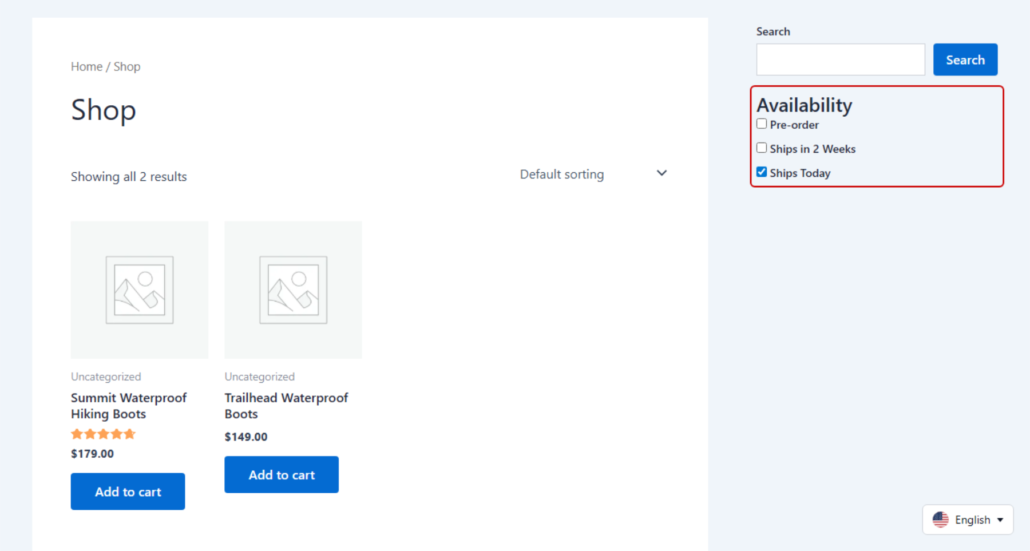Click the star rating under Summit boots
Viewport: 1030px width, 551px height.
point(103,434)
